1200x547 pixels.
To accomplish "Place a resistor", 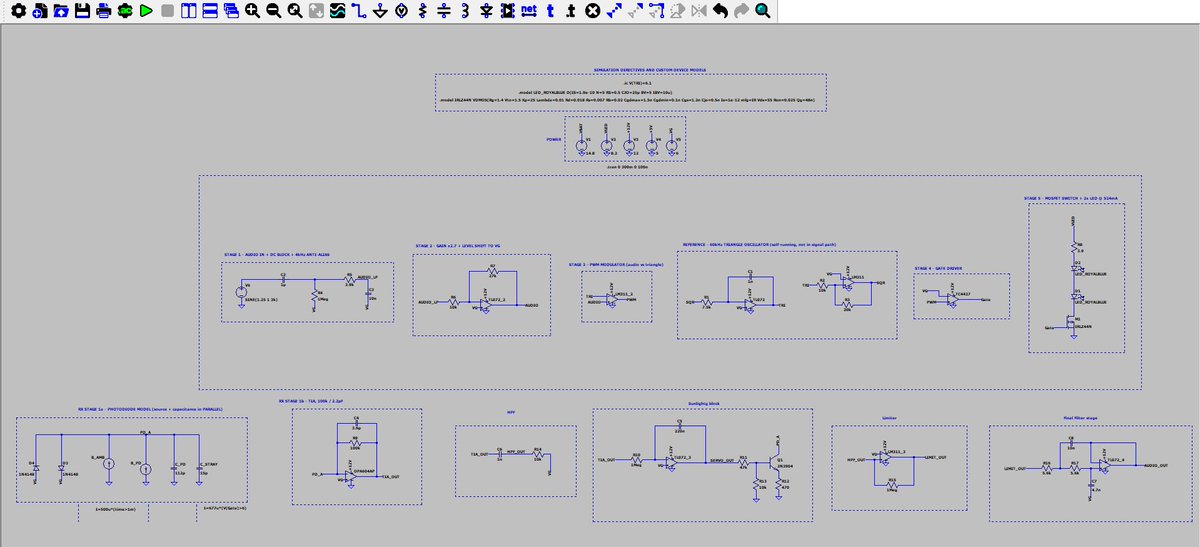I will [422, 11].
